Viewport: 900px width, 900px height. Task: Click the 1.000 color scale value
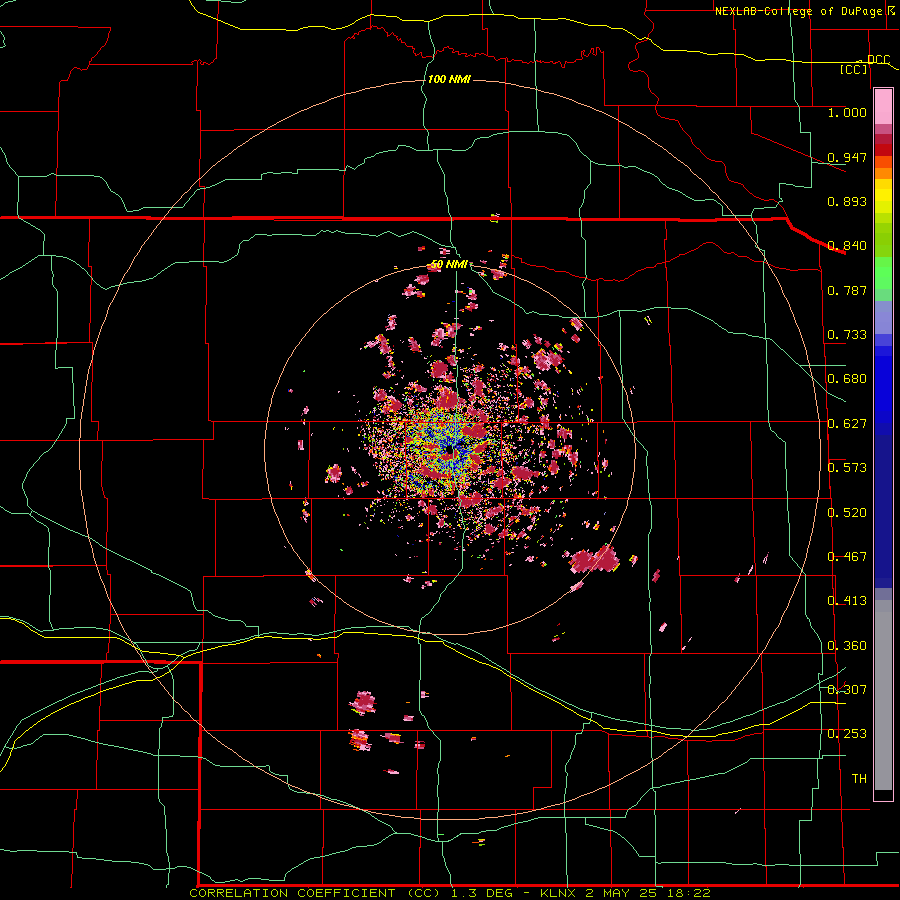[x=847, y=112]
